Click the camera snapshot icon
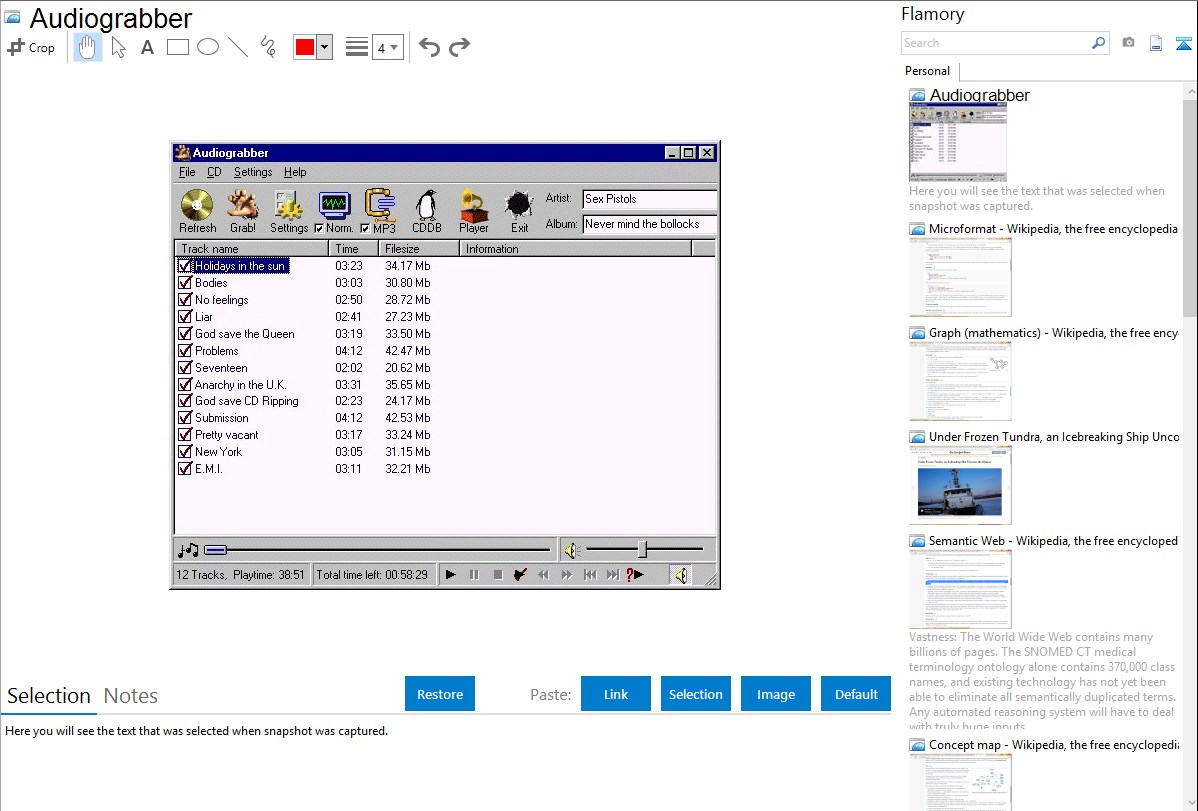This screenshot has width=1198, height=811. (1128, 43)
